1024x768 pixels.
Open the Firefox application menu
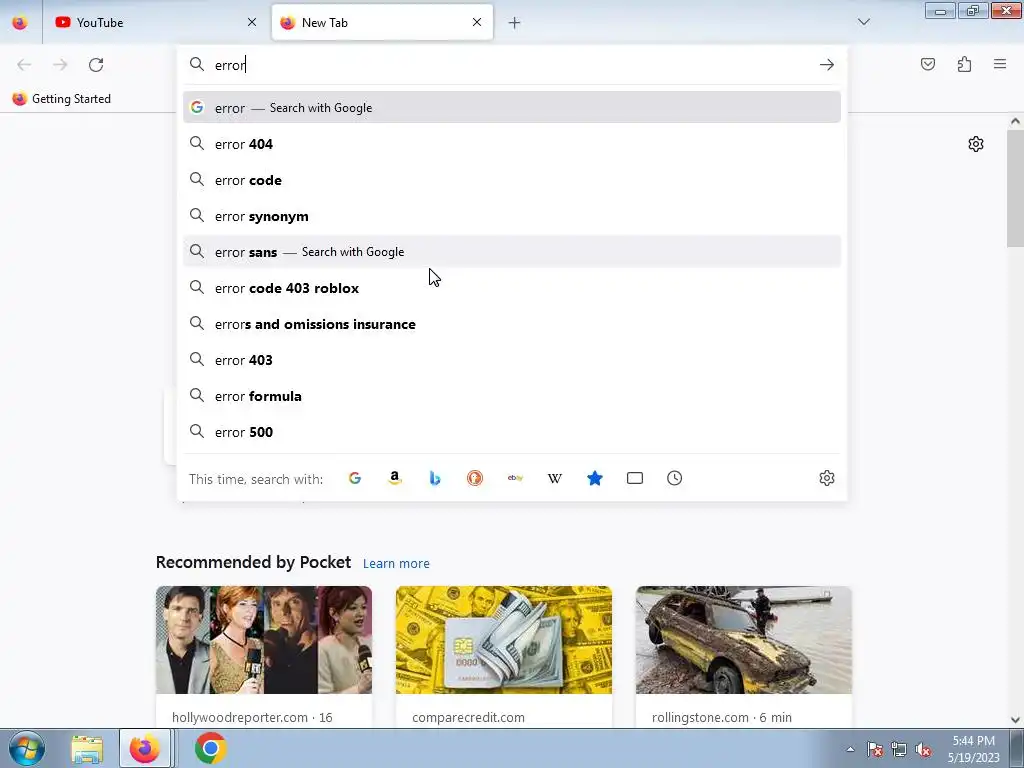[1000, 64]
